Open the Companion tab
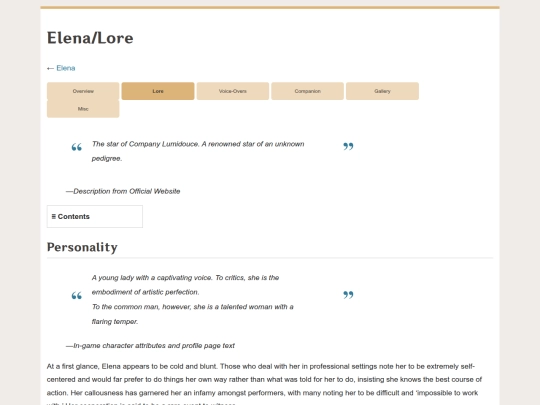 [x=308, y=91]
